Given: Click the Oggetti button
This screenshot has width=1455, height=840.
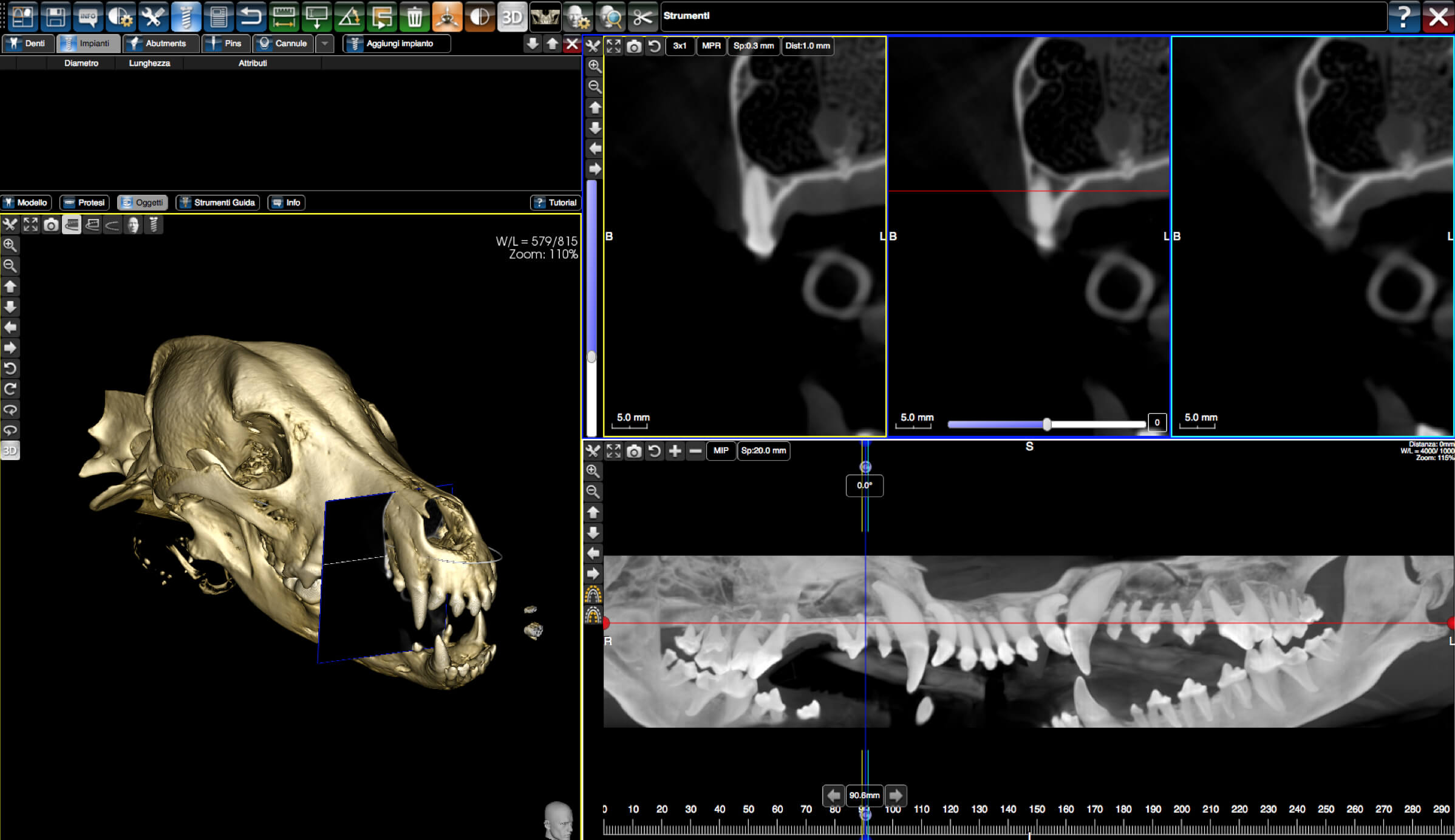Looking at the screenshot, I should 143,203.
